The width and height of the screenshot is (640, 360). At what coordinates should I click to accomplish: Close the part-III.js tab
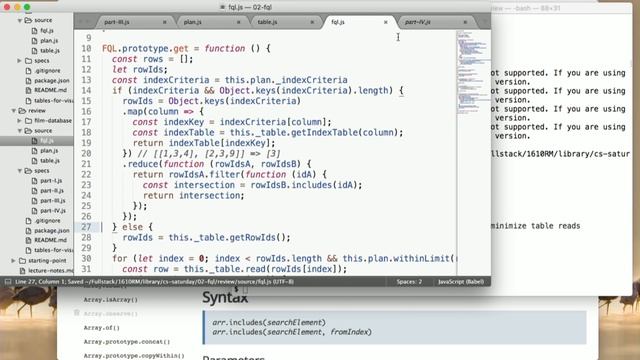pos(164,22)
